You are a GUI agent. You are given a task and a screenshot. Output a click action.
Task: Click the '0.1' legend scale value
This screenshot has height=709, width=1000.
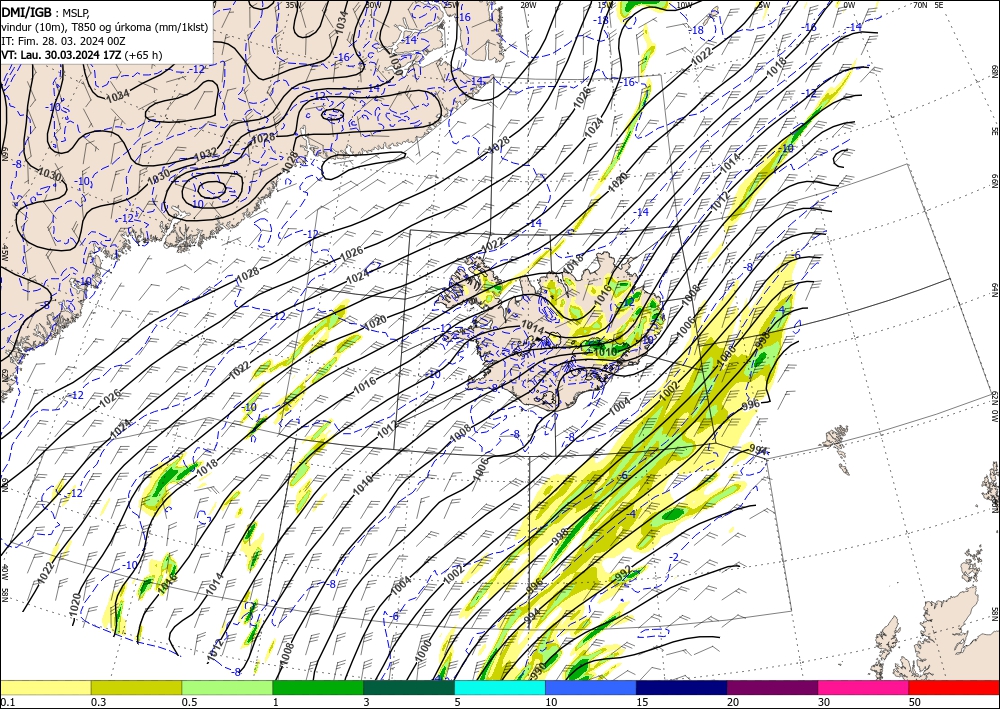point(6,702)
